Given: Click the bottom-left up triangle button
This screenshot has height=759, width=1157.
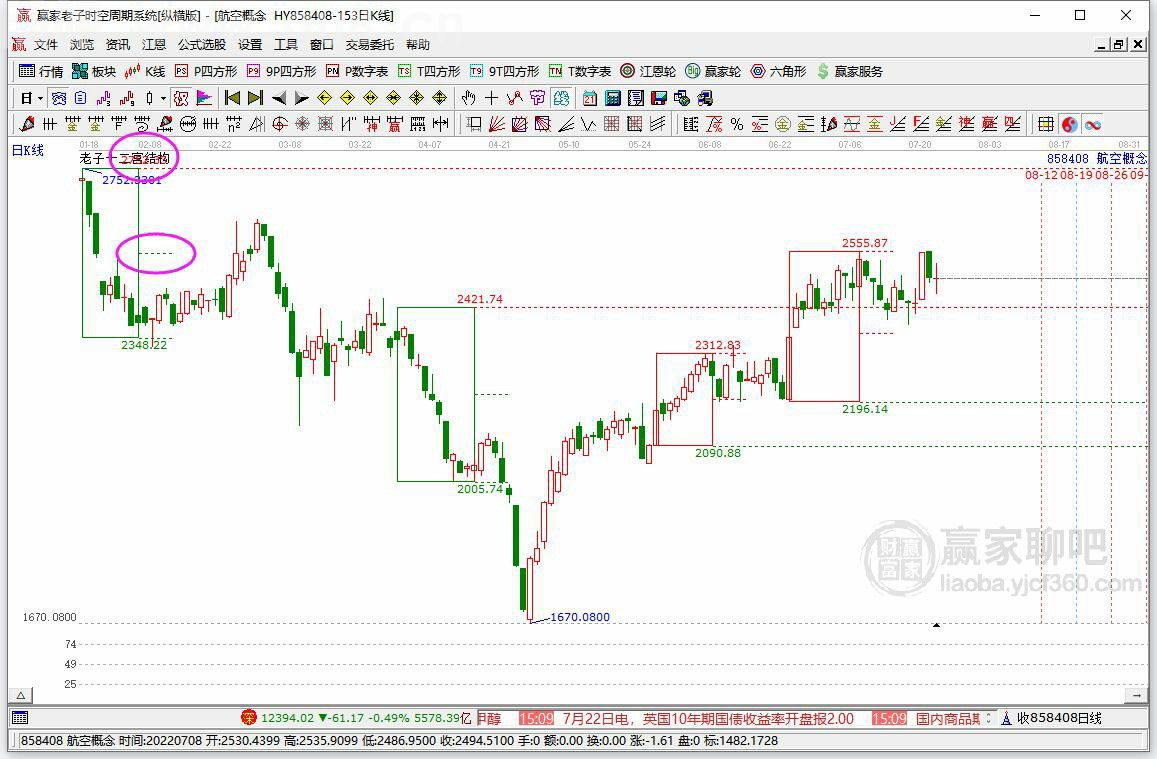Looking at the screenshot, I should point(21,696).
